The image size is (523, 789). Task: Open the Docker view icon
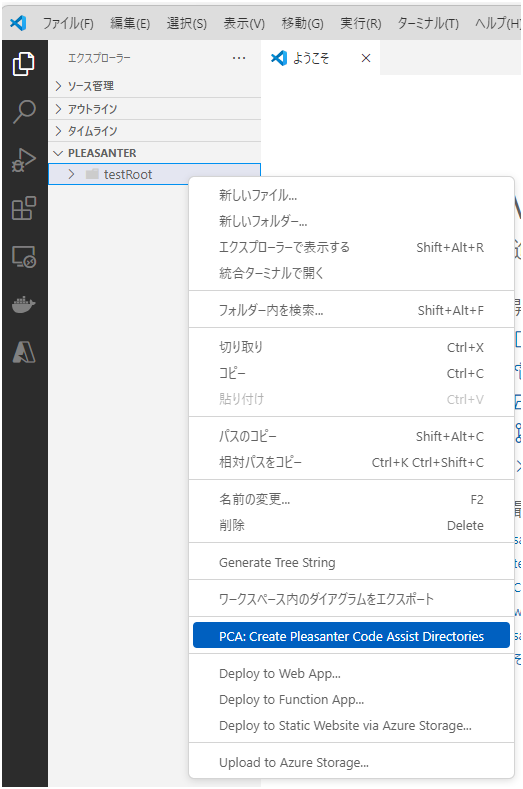pos(24,304)
